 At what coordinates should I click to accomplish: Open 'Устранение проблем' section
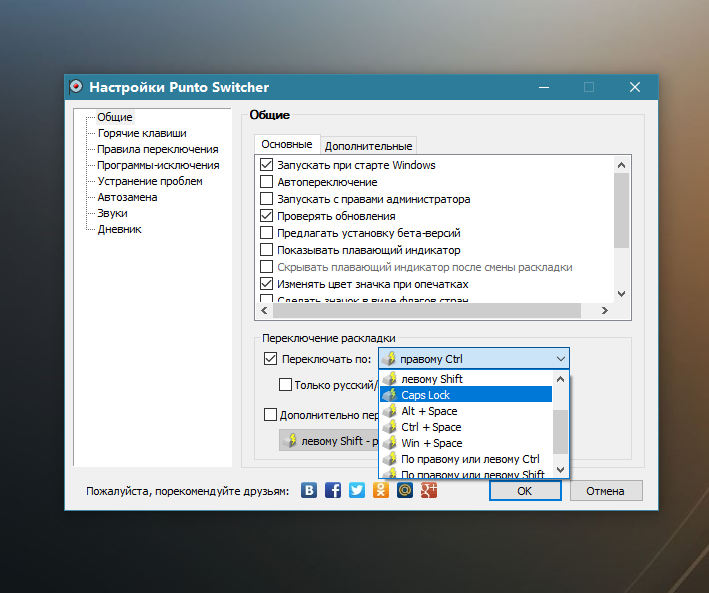[150, 181]
